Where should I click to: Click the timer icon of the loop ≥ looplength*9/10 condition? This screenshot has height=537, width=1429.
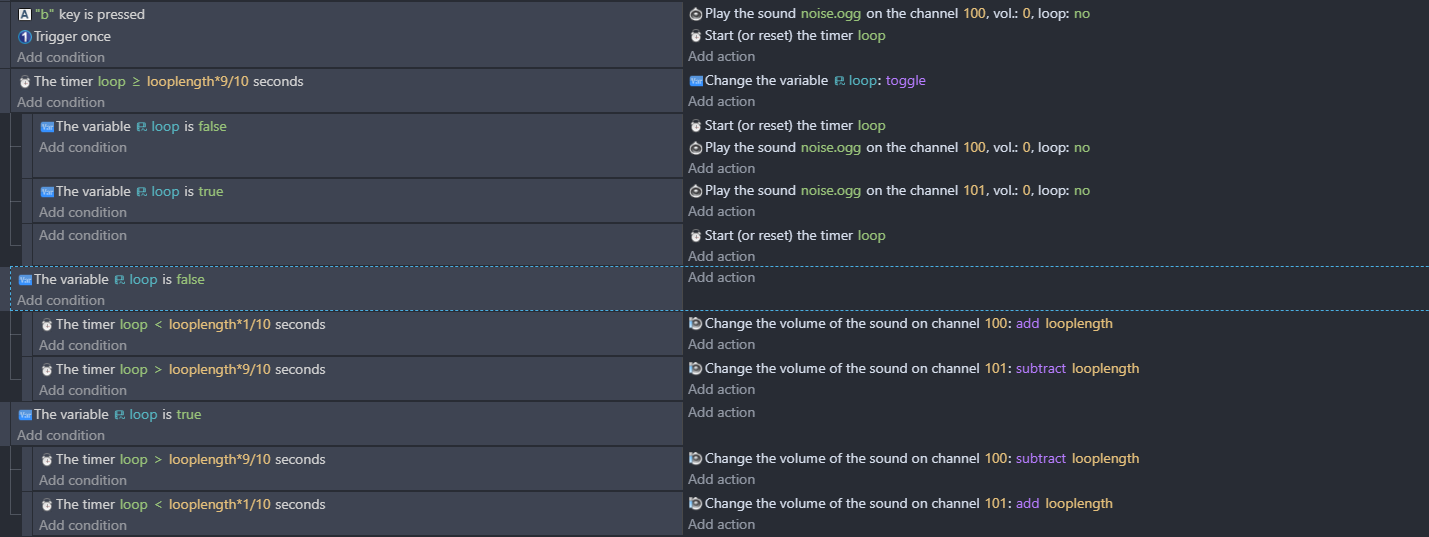pos(25,82)
